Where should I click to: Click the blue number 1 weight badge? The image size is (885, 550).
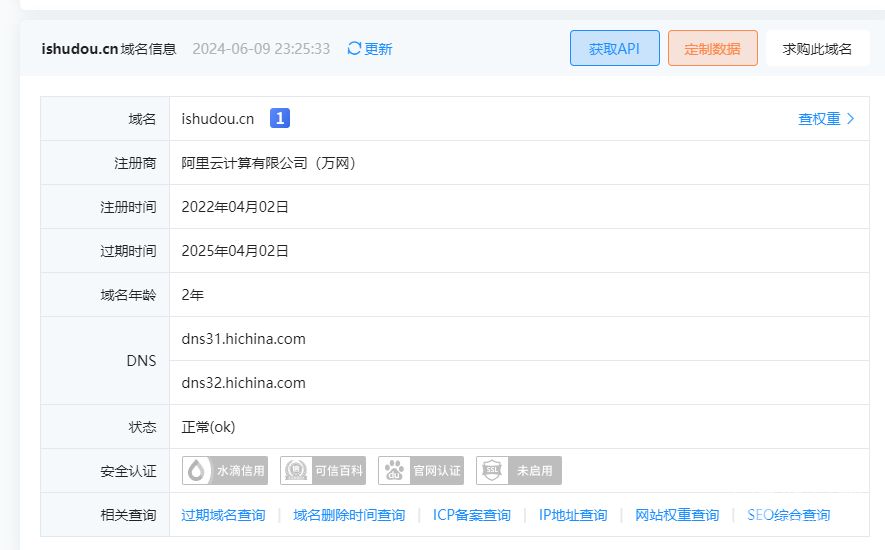pyautogui.click(x=280, y=119)
